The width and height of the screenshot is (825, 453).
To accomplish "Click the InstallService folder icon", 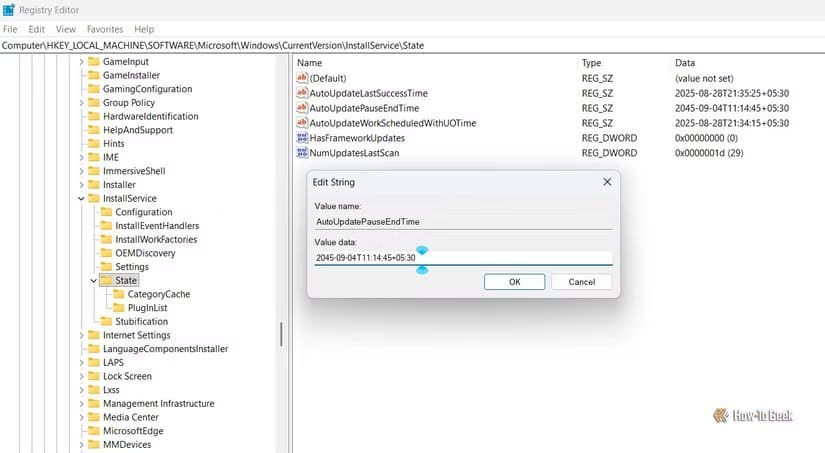I will pos(94,198).
